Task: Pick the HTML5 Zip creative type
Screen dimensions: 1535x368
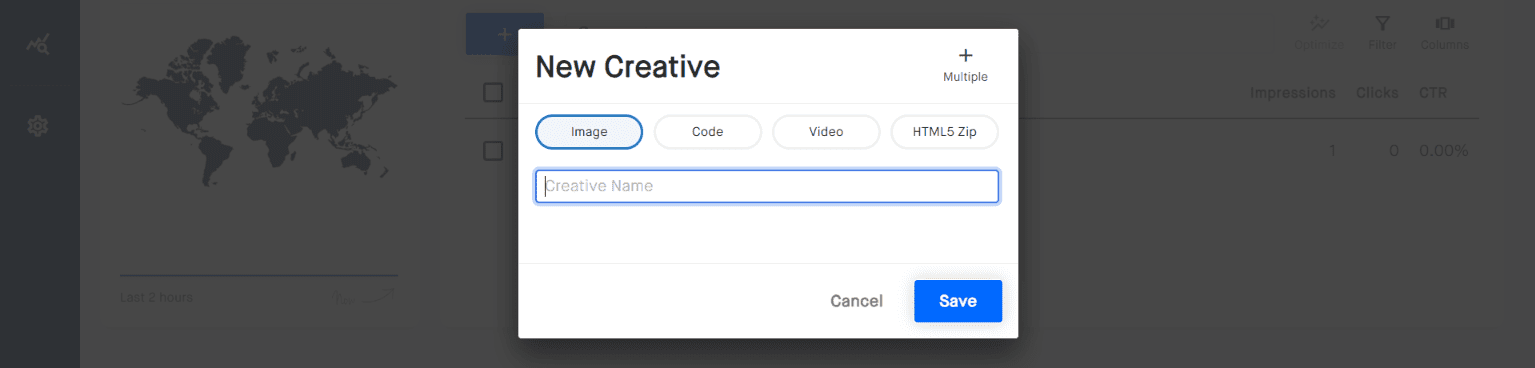Action: tap(944, 132)
